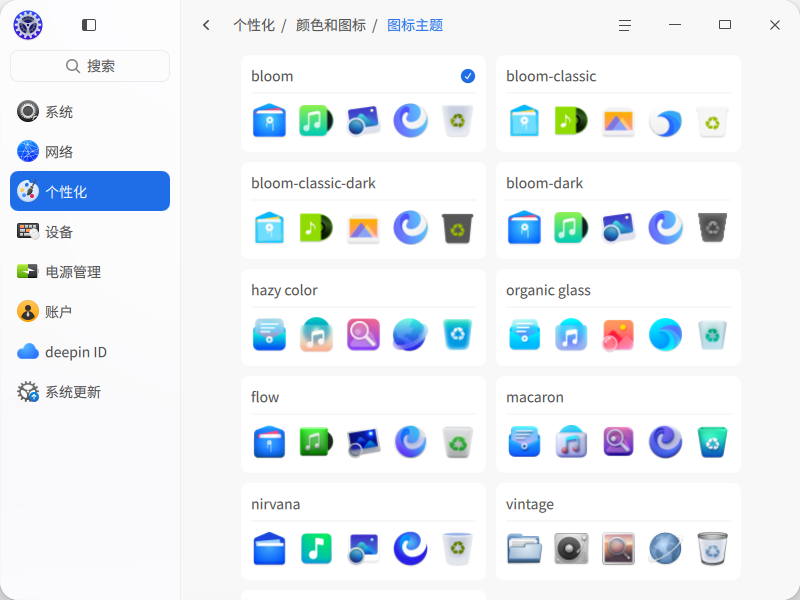This screenshot has height=600, width=800.
Task: Click the music icon in organic glass
Action: [571, 335]
